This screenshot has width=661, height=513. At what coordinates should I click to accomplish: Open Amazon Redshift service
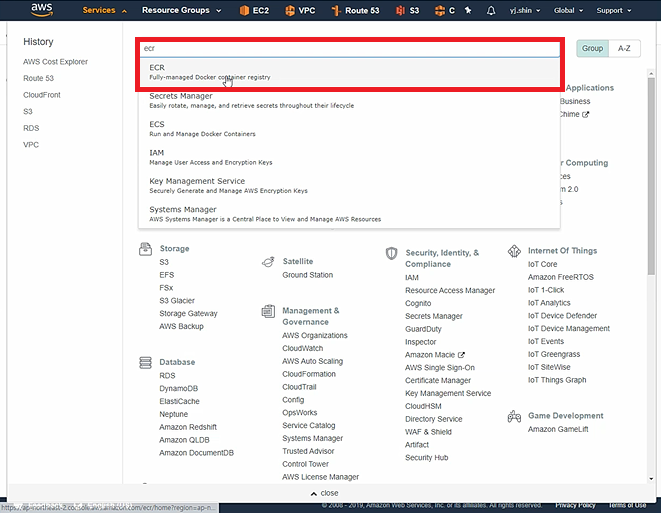(188, 427)
